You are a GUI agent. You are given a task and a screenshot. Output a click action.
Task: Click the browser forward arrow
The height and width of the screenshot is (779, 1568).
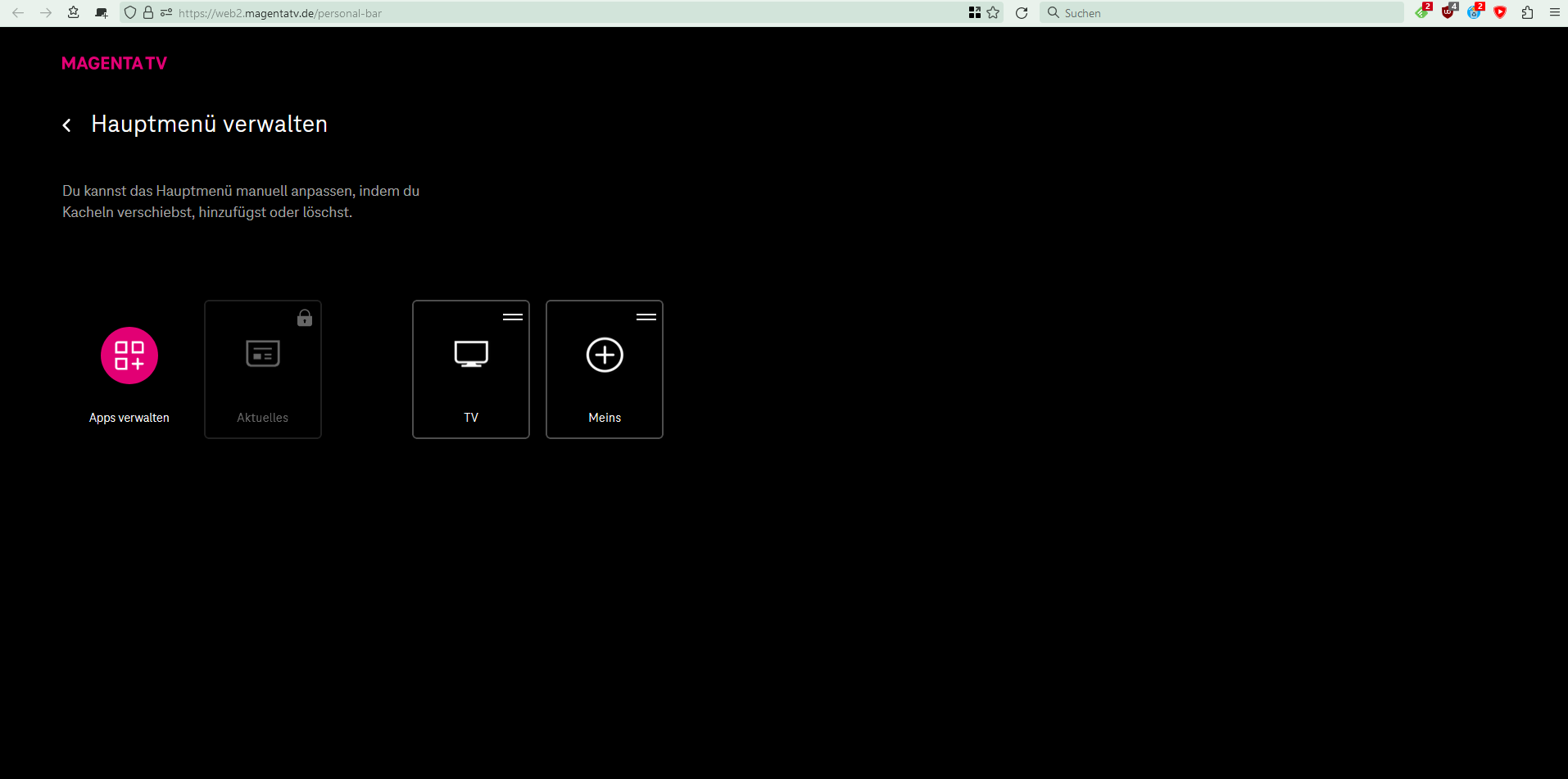tap(46, 13)
